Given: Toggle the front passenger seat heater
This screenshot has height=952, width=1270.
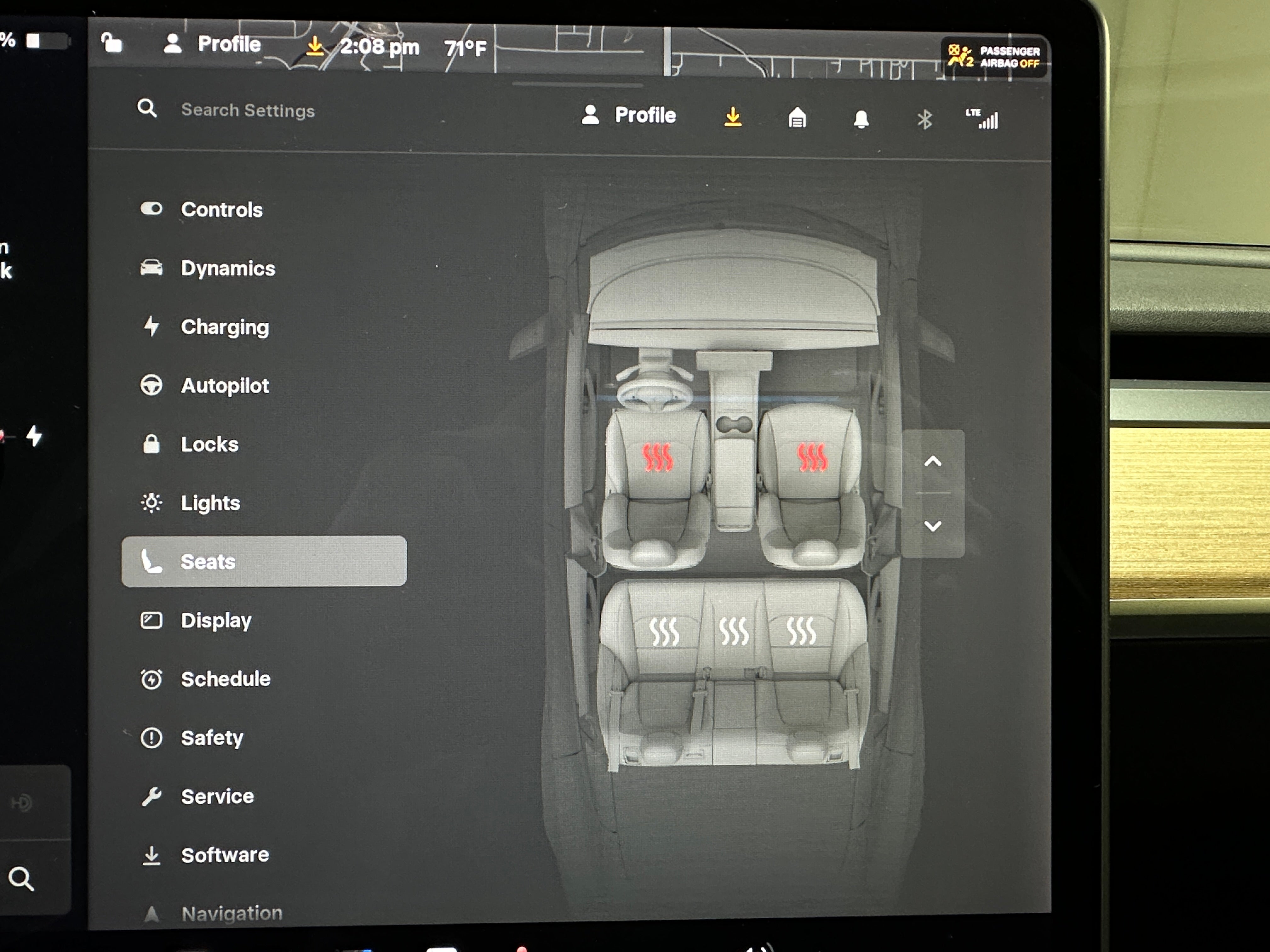Looking at the screenshot, I should pyautogui.click(x=812, y=457).
